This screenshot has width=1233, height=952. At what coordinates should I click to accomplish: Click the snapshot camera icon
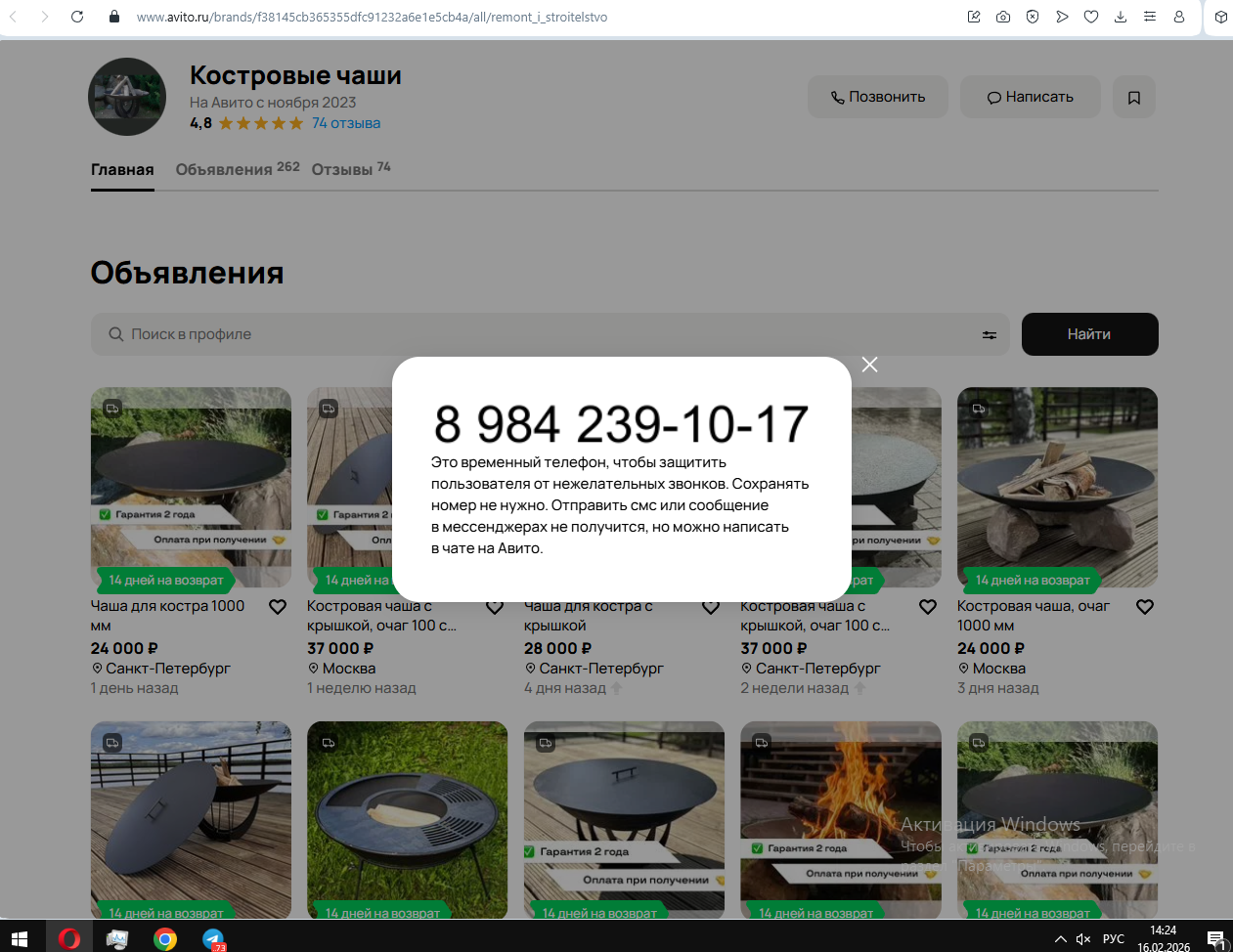1003,17
